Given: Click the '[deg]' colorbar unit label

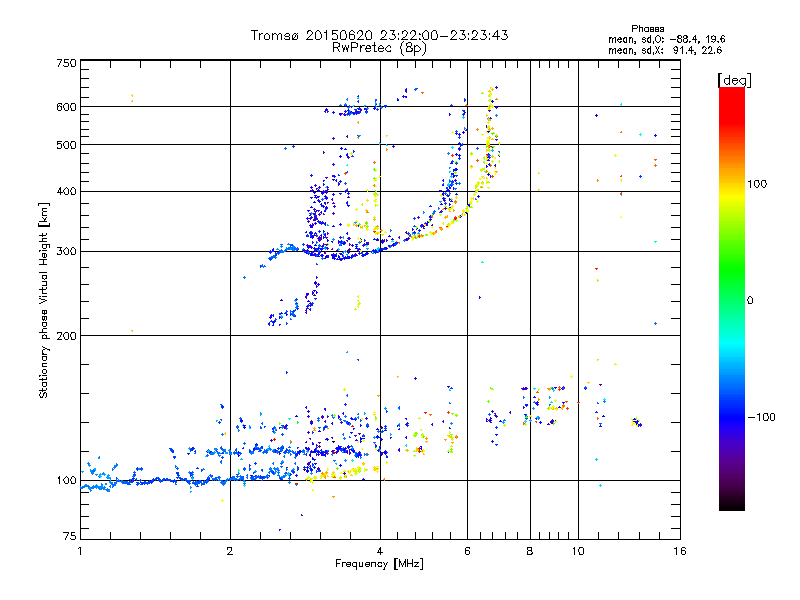Looking at the screenshot, I should click(734, 80).
